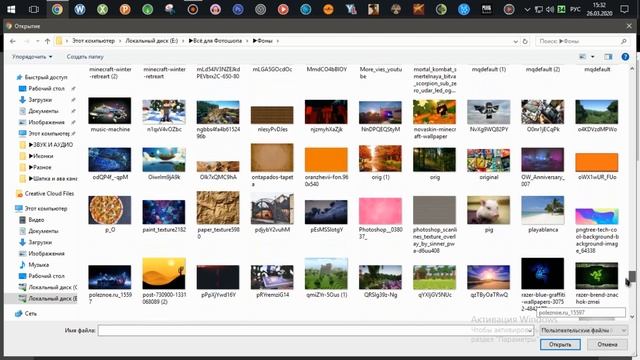Go up one folder level arrow
Image resolution: width=640 pixels, height=360 pixels.
click(47, 41)
